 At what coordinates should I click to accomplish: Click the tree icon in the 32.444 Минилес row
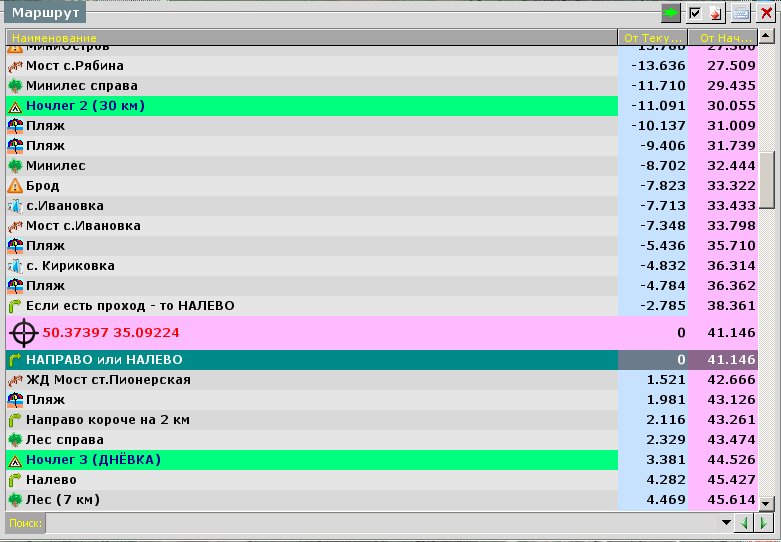point(15,166)
